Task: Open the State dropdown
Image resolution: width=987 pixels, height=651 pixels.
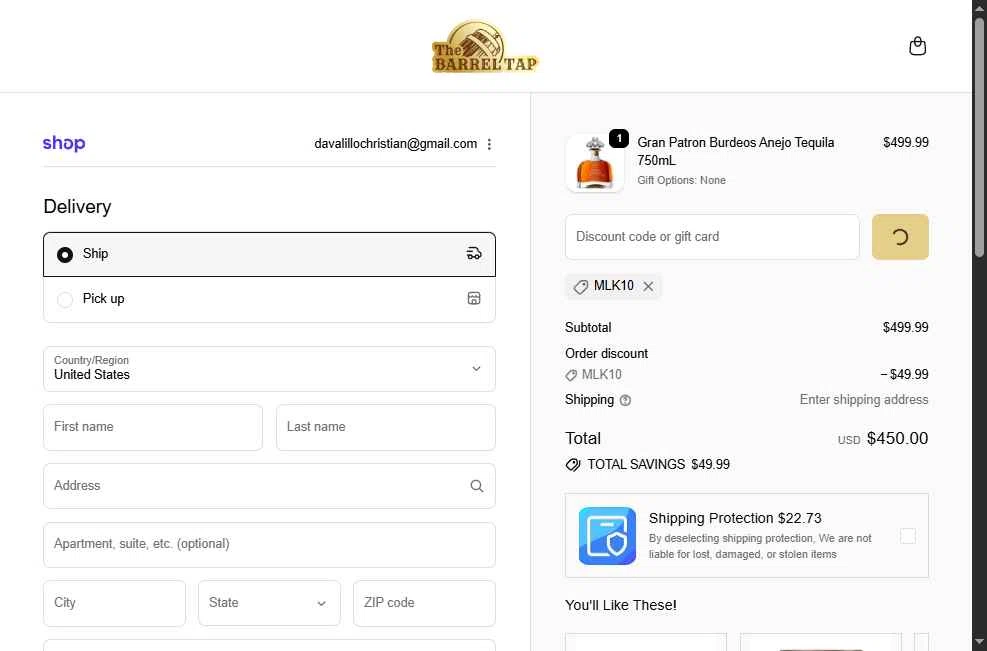Action: tap(269, 603)
